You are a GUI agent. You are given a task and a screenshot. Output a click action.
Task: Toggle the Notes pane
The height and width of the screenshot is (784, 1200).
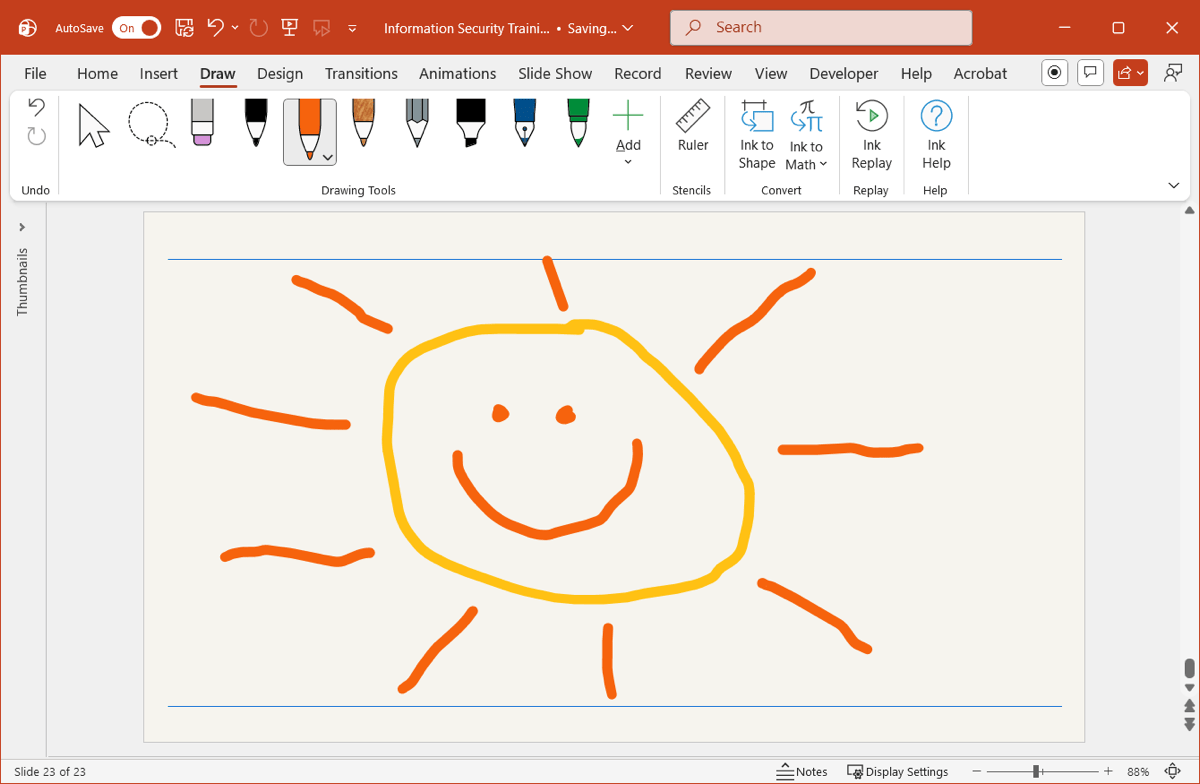pyautogui.click(x=802, y=771)
